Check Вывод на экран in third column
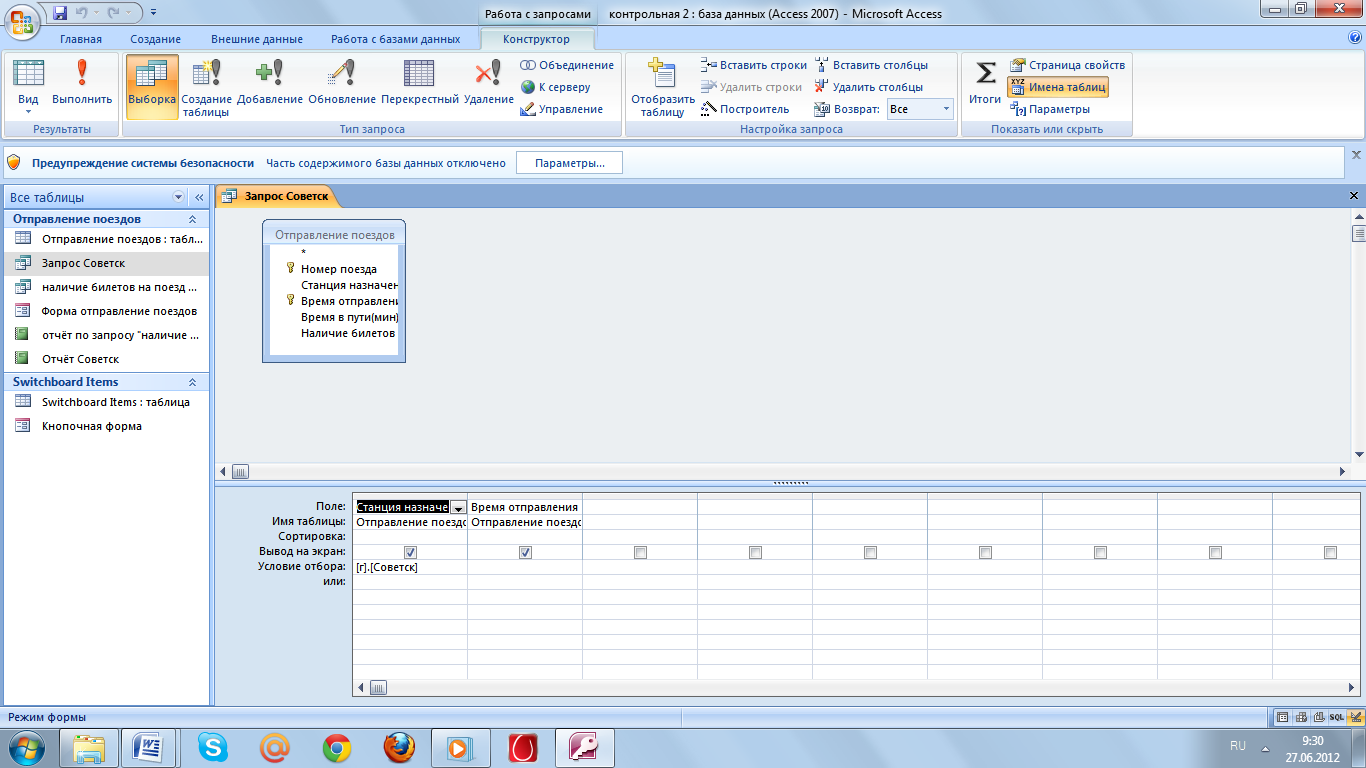 coord(640,552)
